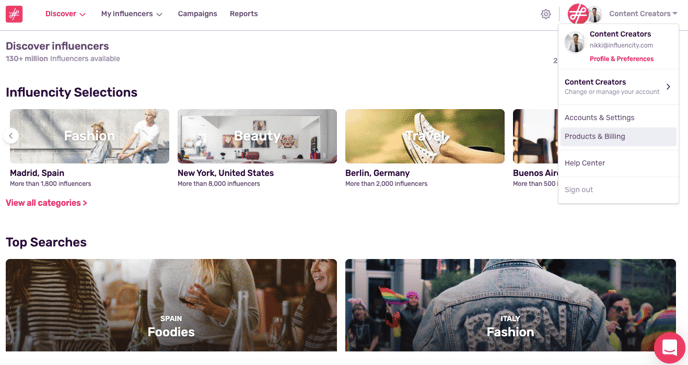Image resolution: width=688 pixels, height=365 pixels.
Task: Click the Berlin, Germany label
Action: pyautogui.click(x=377, y=173)
